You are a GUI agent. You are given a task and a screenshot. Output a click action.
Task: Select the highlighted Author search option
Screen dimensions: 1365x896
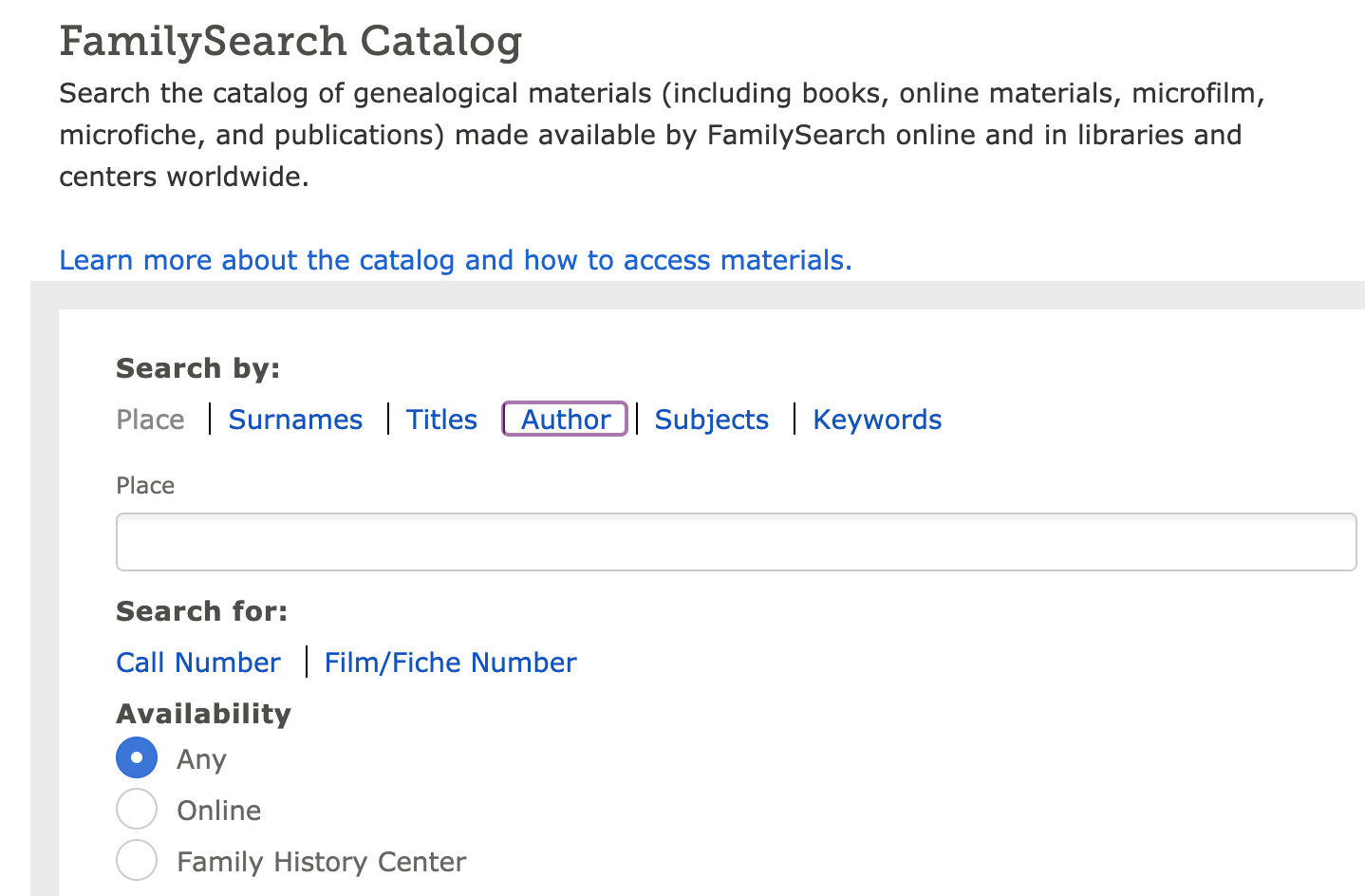(565, 420)
